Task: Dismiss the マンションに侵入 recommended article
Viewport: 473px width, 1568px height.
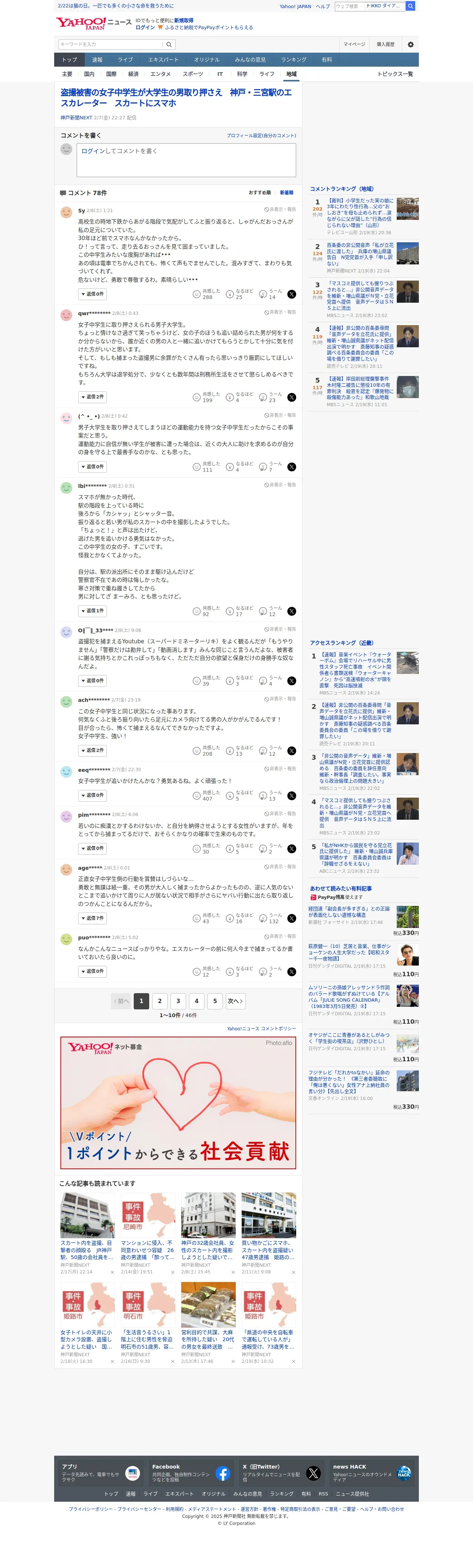Action: coord(172,1272)
